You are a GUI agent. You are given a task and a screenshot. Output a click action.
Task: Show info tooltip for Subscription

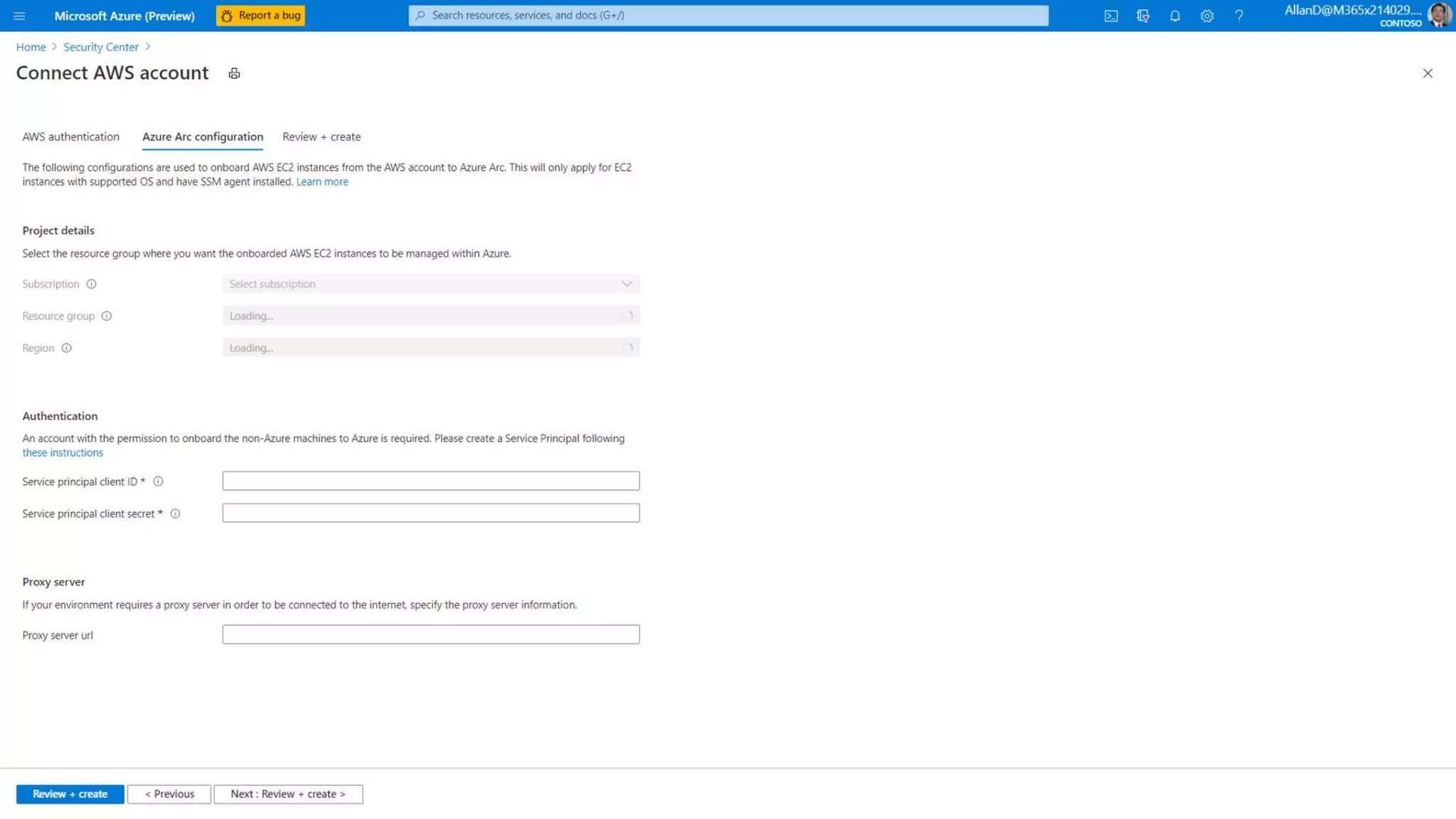[91, 284]
